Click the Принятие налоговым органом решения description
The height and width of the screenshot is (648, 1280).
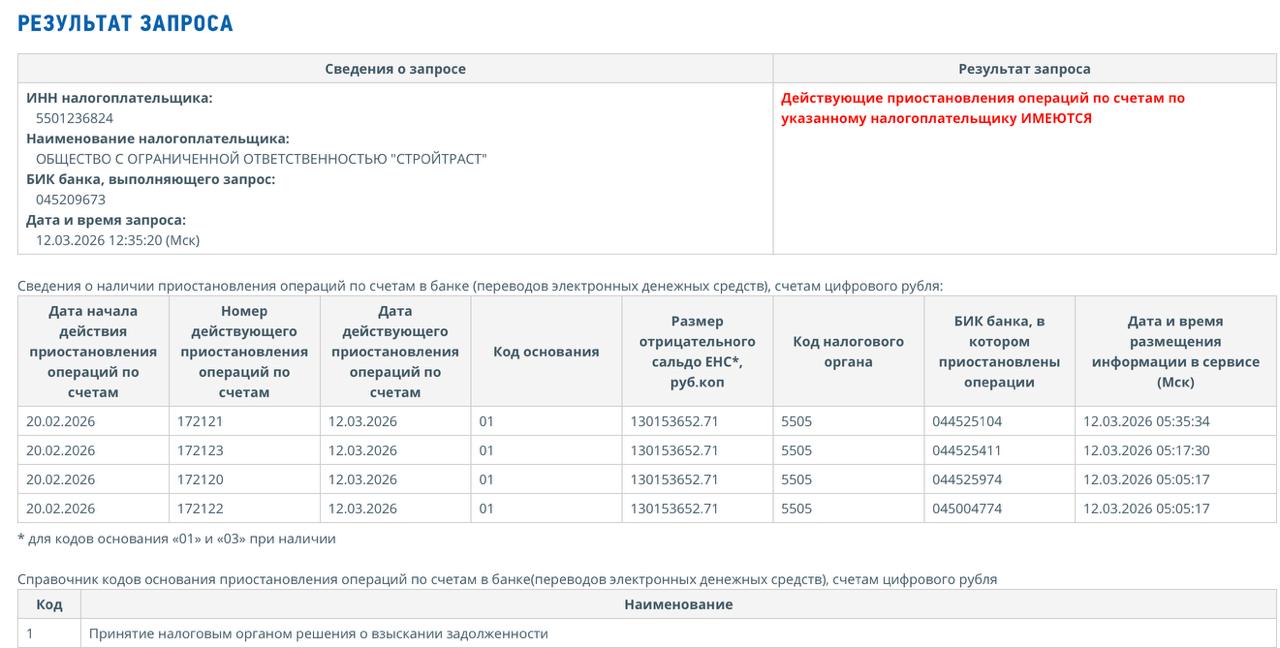[x=318, y=633]
